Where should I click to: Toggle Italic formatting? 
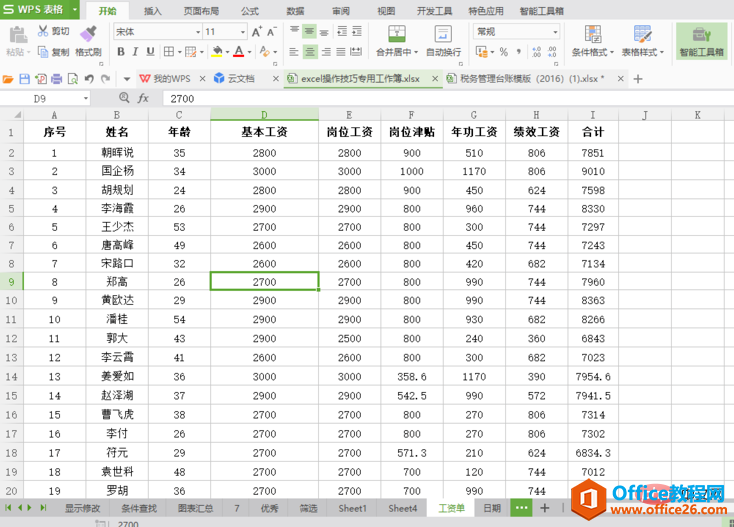click(x=135, y=51)
